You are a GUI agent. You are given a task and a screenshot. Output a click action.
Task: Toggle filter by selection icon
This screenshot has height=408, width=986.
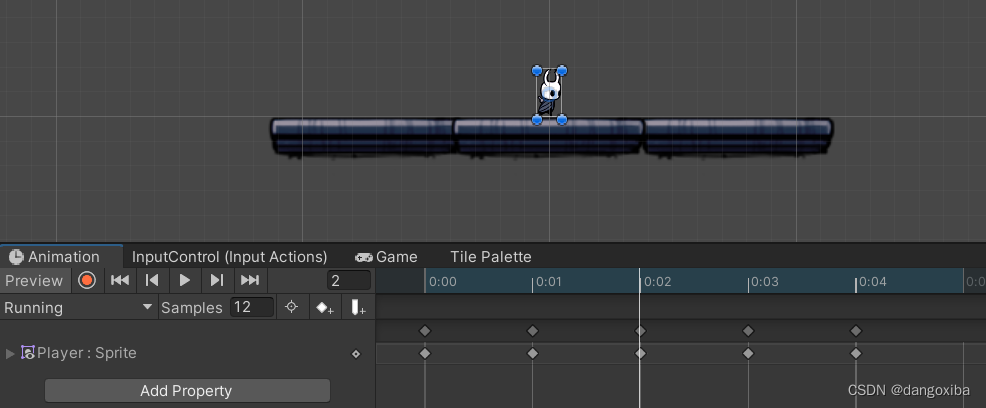291,307
